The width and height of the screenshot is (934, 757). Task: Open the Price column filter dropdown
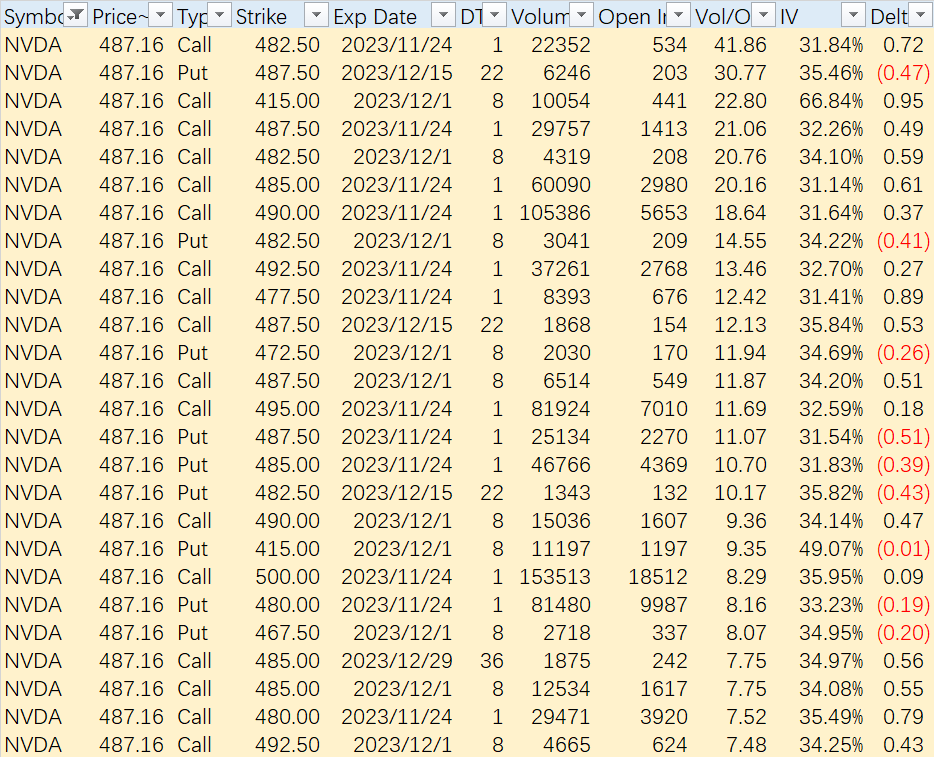coord(160,15)
